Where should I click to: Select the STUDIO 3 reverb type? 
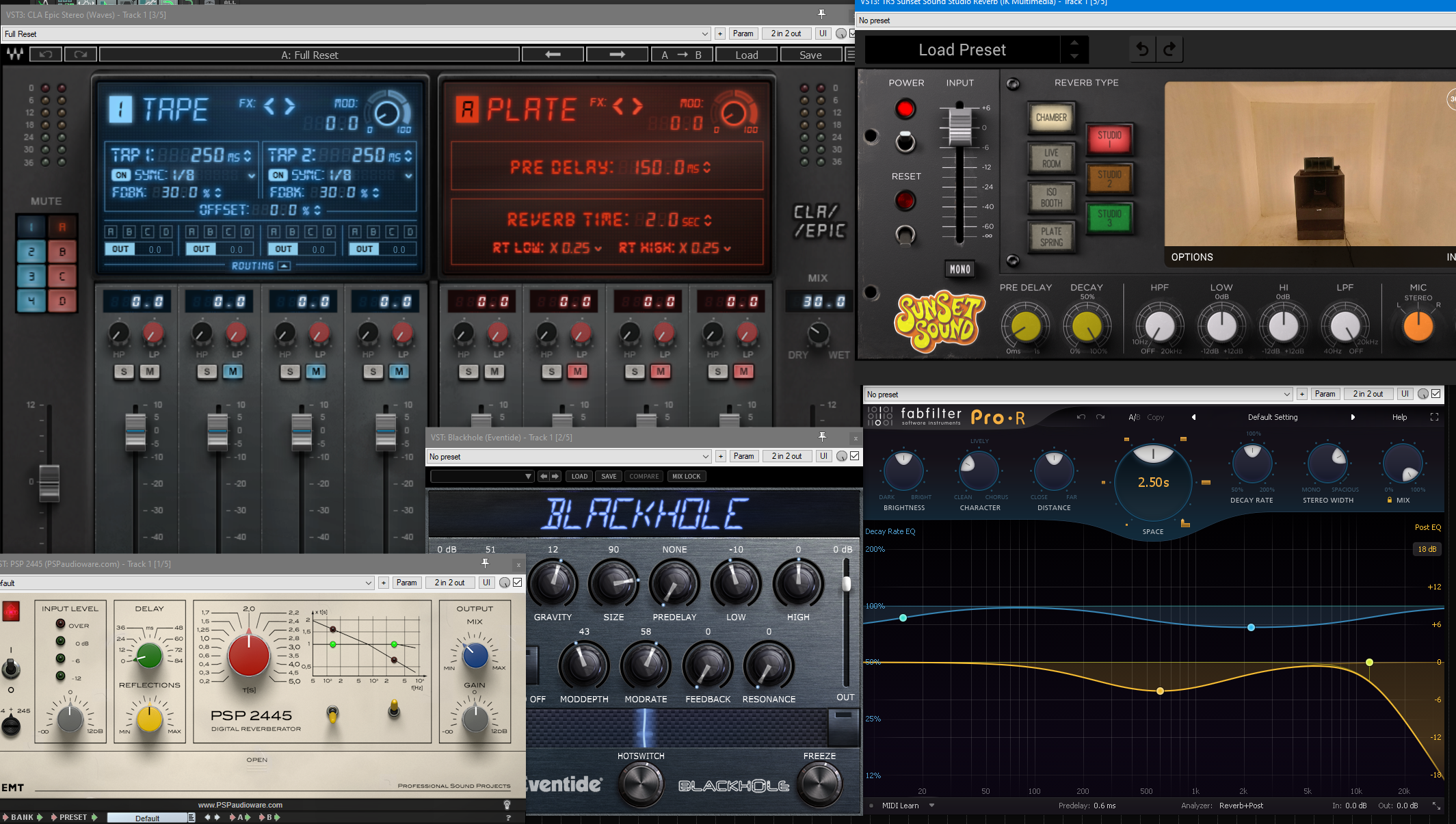point(1109,218)
